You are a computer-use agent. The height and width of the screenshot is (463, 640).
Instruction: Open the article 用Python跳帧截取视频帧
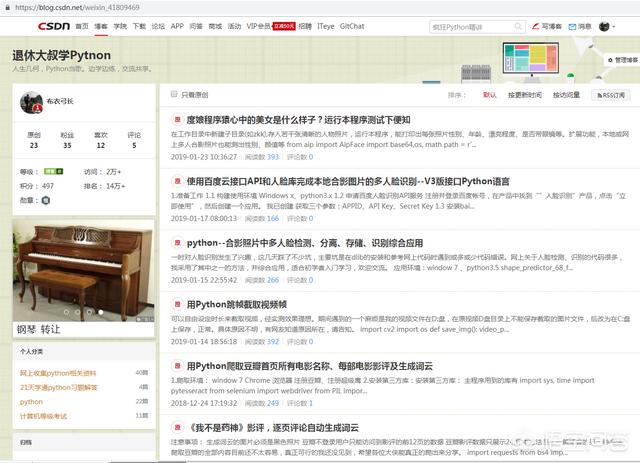tap(237, 304)
